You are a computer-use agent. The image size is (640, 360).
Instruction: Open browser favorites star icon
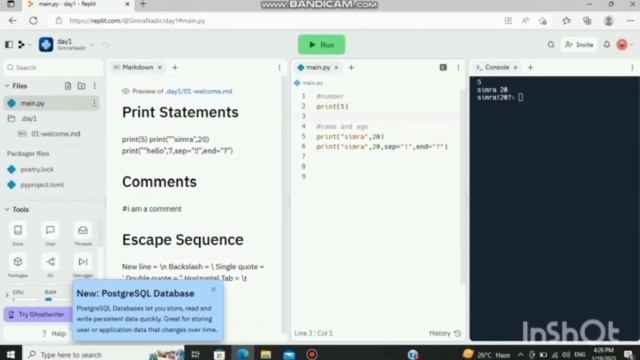point(566,20)
